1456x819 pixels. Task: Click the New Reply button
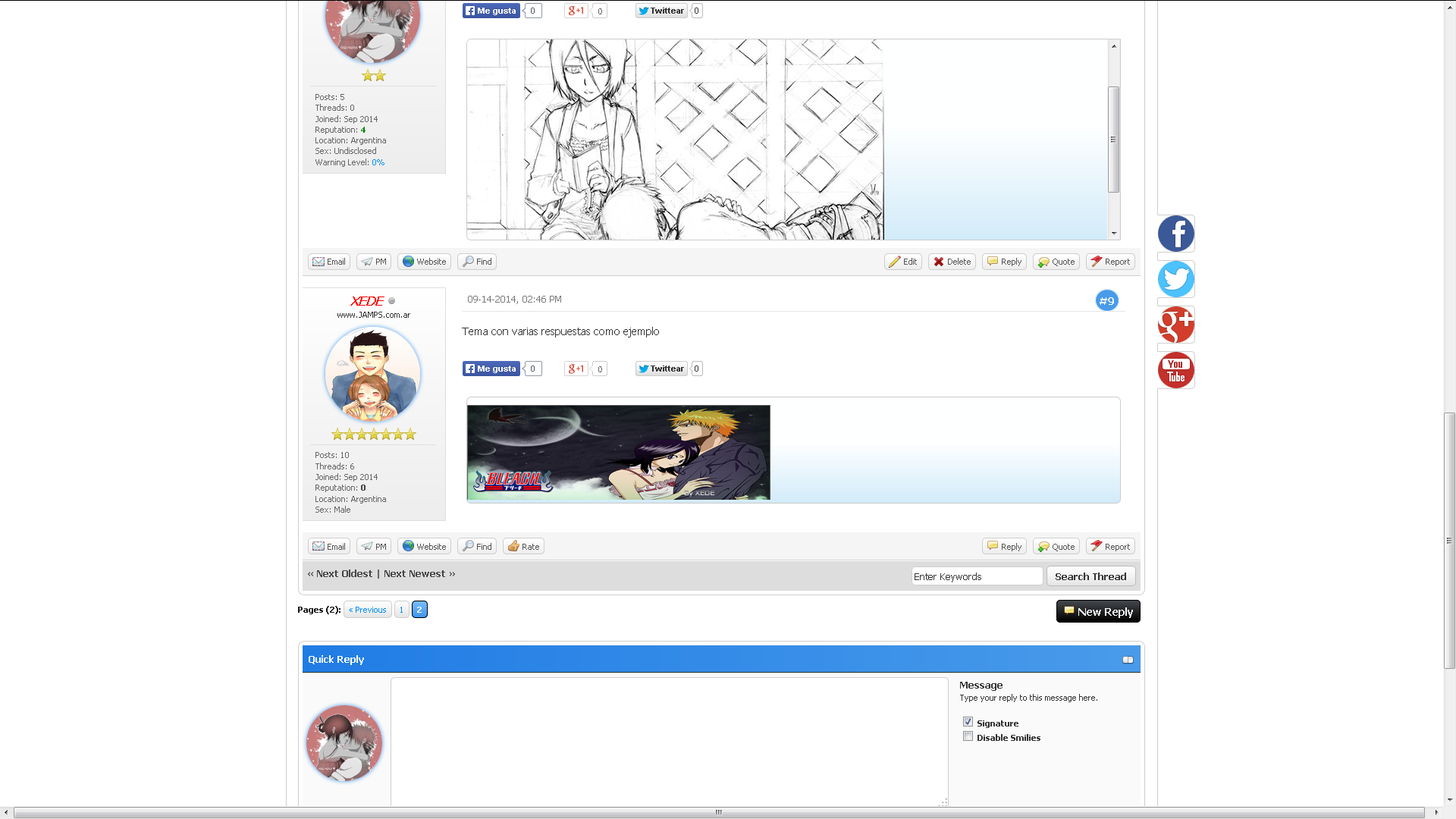[x=1098, y=611]
